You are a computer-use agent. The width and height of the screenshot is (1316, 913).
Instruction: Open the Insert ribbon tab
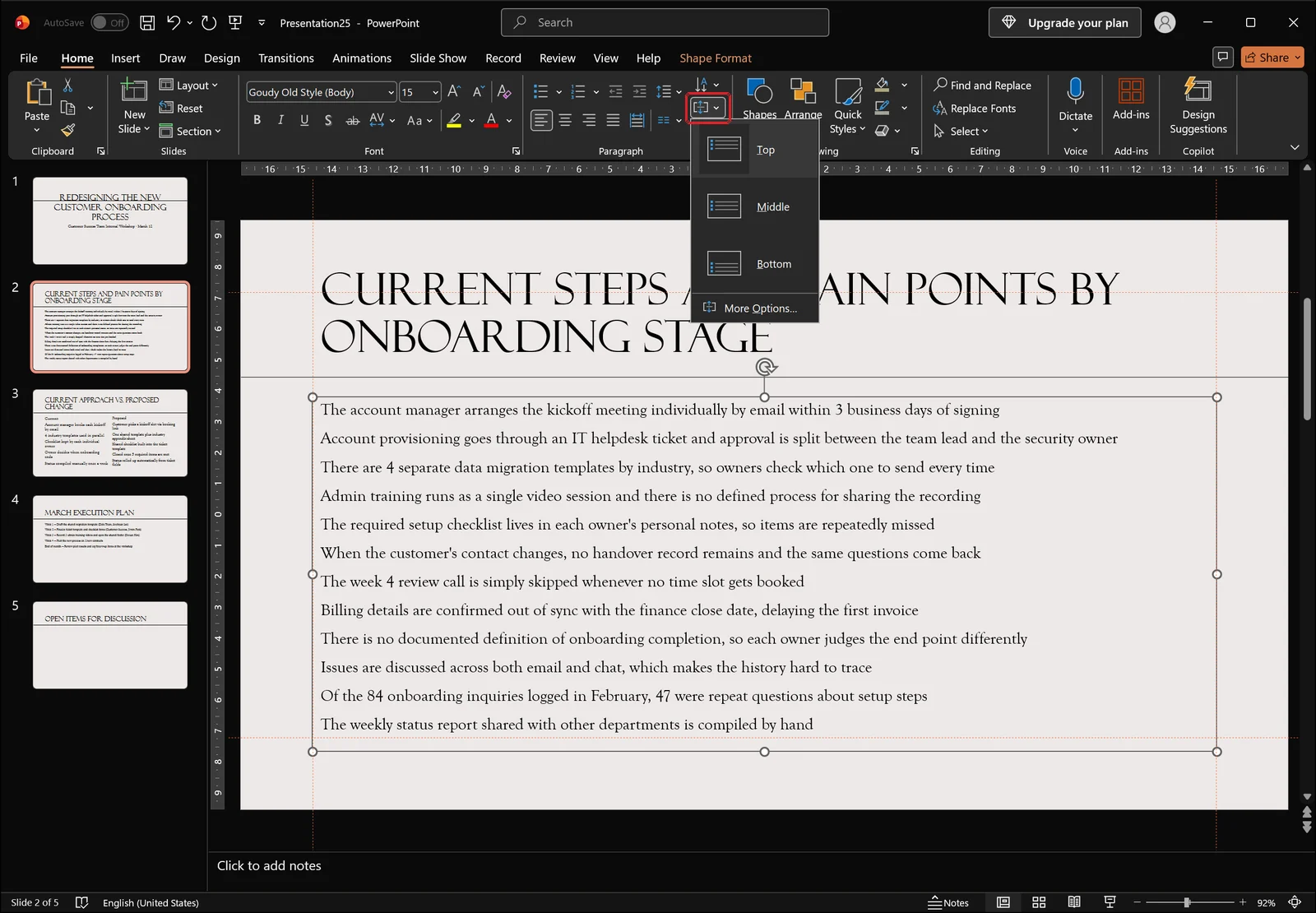click(126, 58)
